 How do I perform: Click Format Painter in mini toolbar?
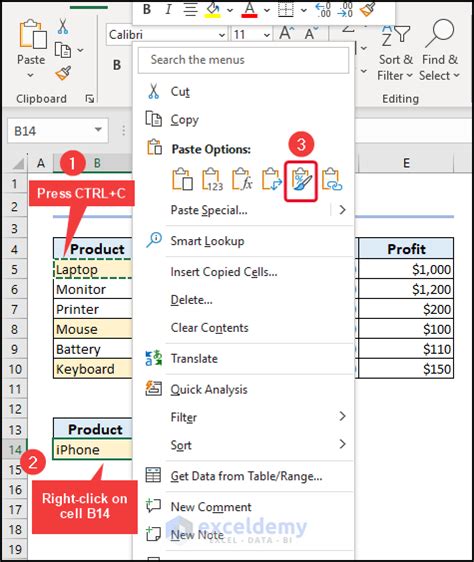click(x=368, y=9)
